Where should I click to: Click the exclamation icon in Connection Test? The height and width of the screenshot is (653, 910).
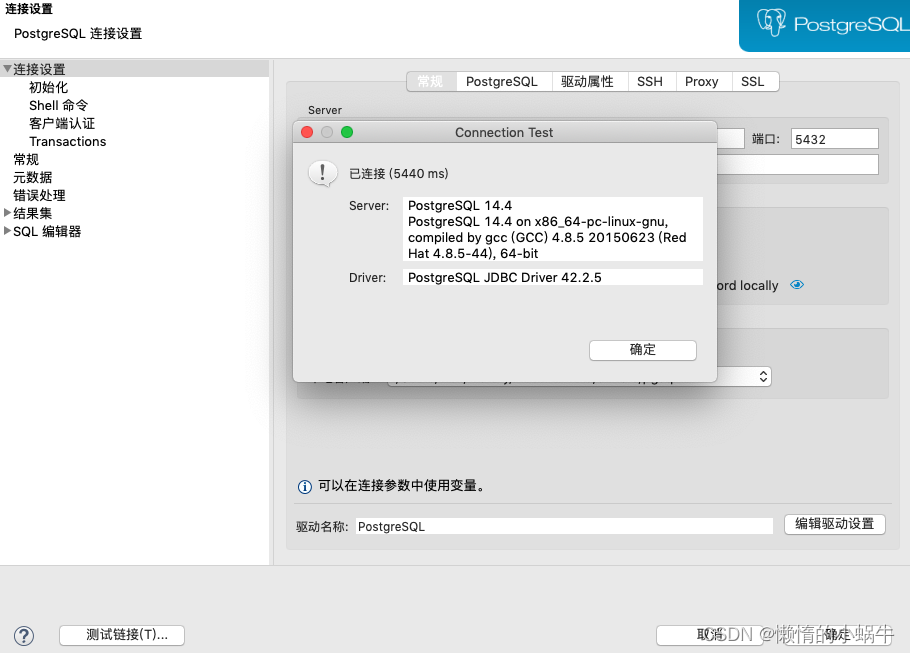click(x=322, y=174)
